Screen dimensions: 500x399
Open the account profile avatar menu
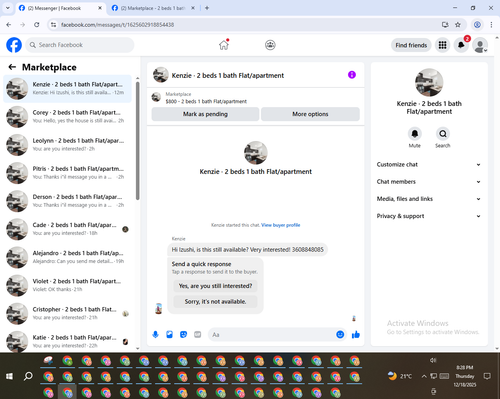coord(480,45)
